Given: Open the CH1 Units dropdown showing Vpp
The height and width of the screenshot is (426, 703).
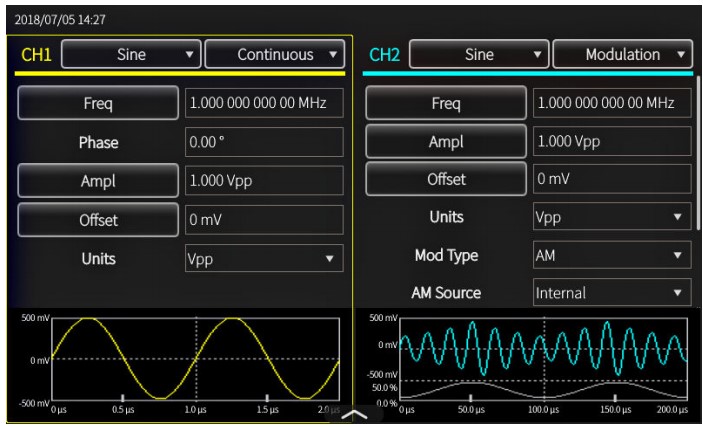Looking at the screenshot, I should 264,258.
